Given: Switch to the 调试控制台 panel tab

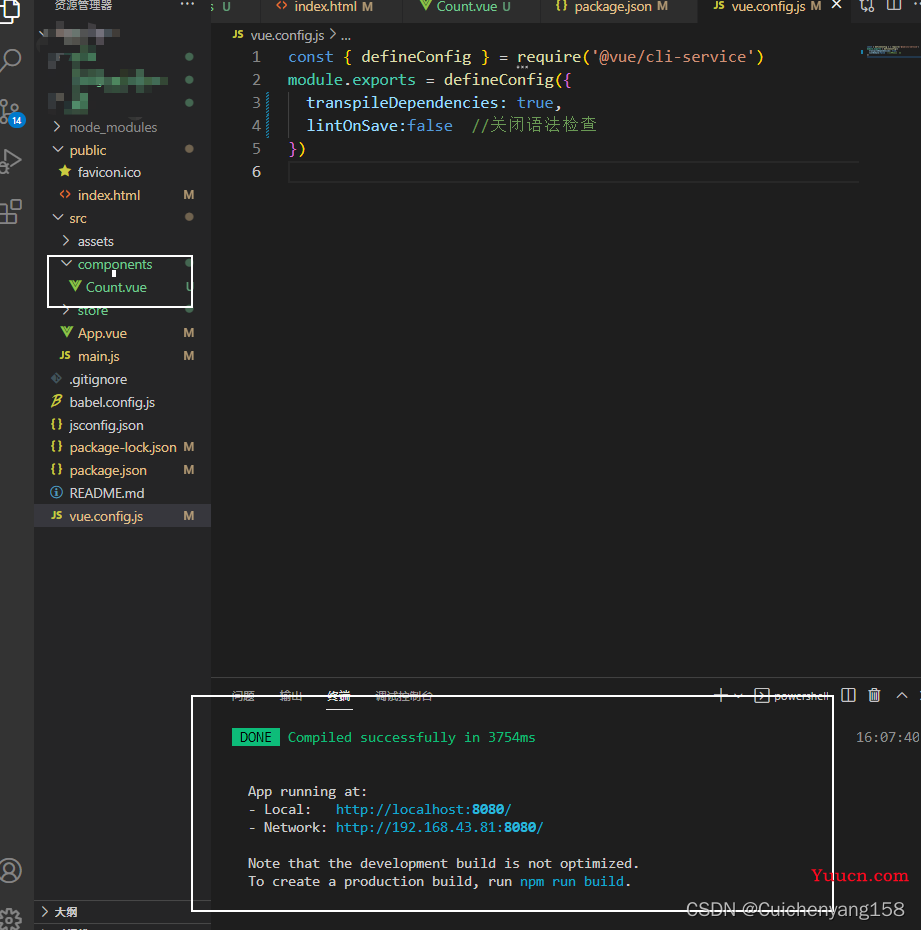Looking at the screenshot, I should (x=404, y=696).
